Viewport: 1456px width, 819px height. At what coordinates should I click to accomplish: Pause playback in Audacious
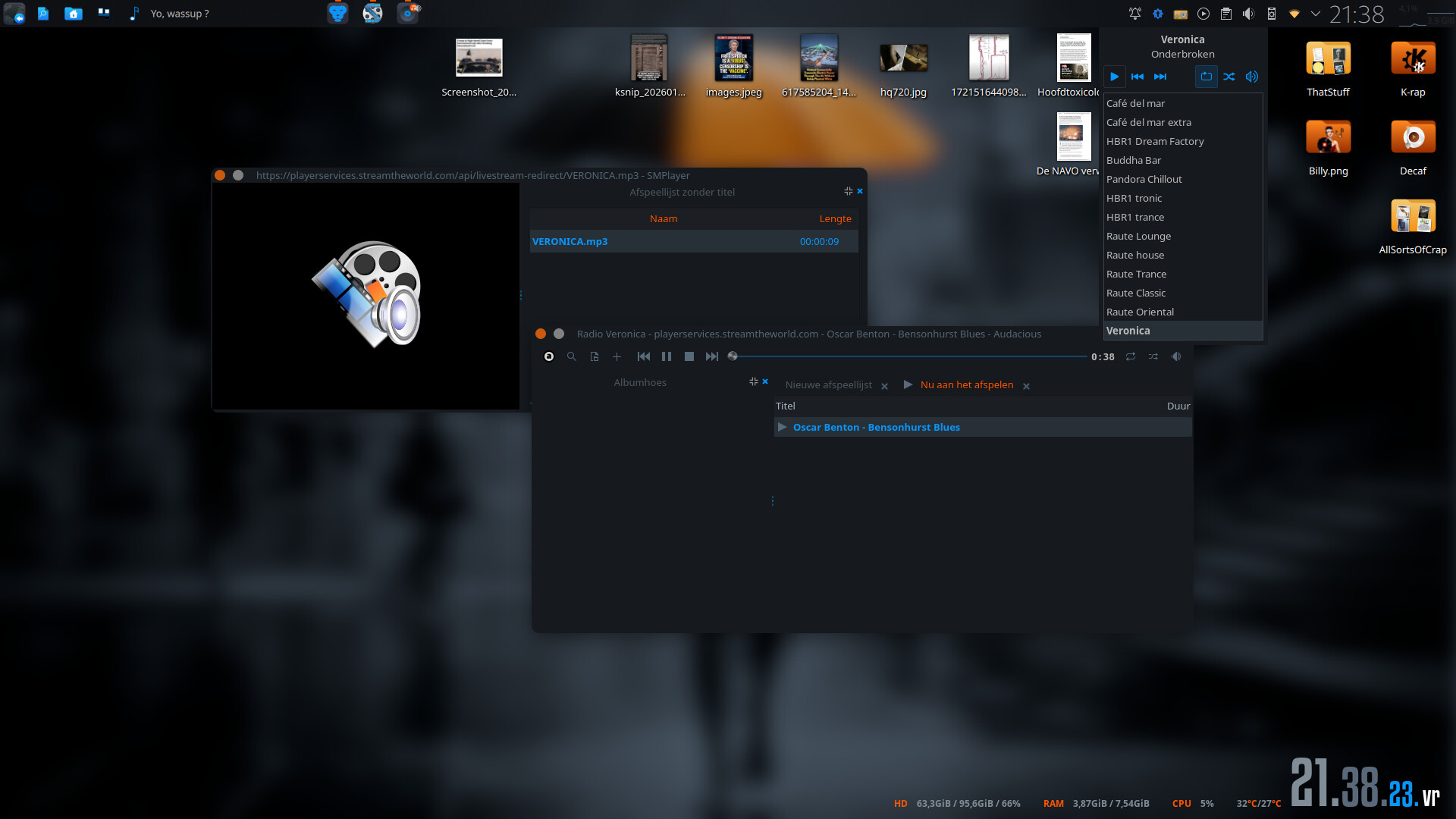(667, 356)
